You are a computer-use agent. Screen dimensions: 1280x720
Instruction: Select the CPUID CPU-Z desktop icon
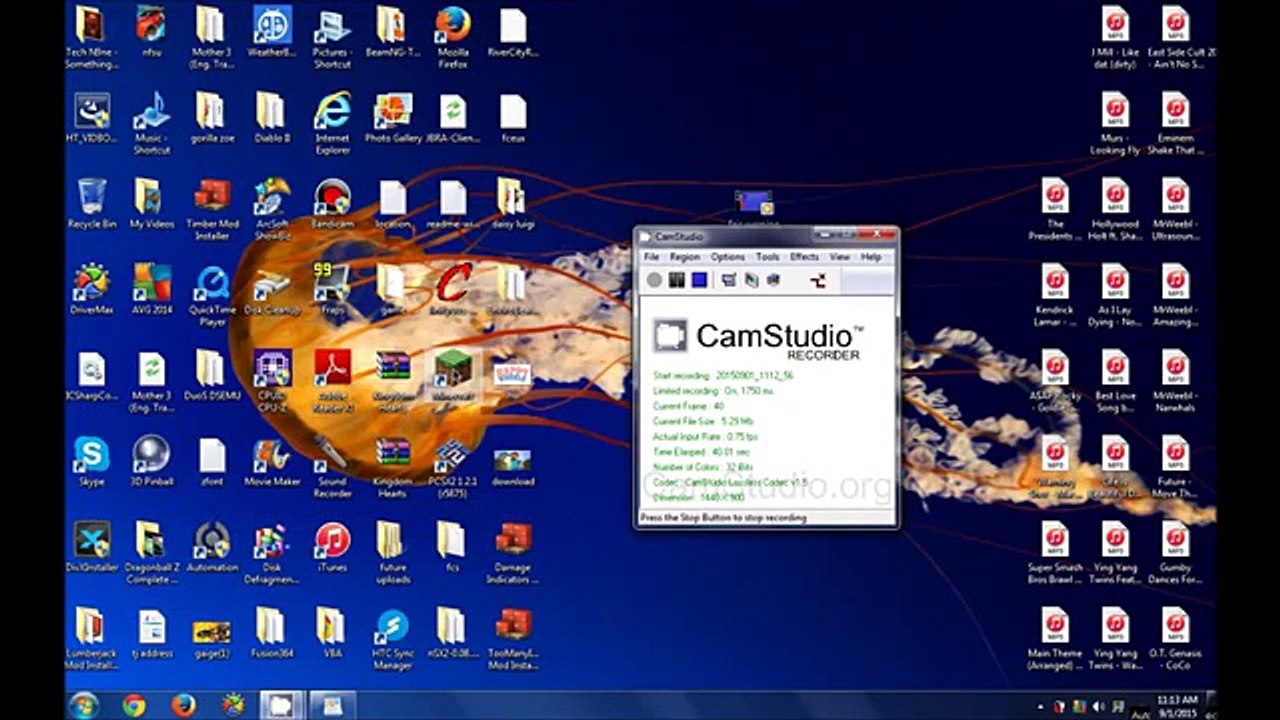pyautogui.click(x=272, y=382)
